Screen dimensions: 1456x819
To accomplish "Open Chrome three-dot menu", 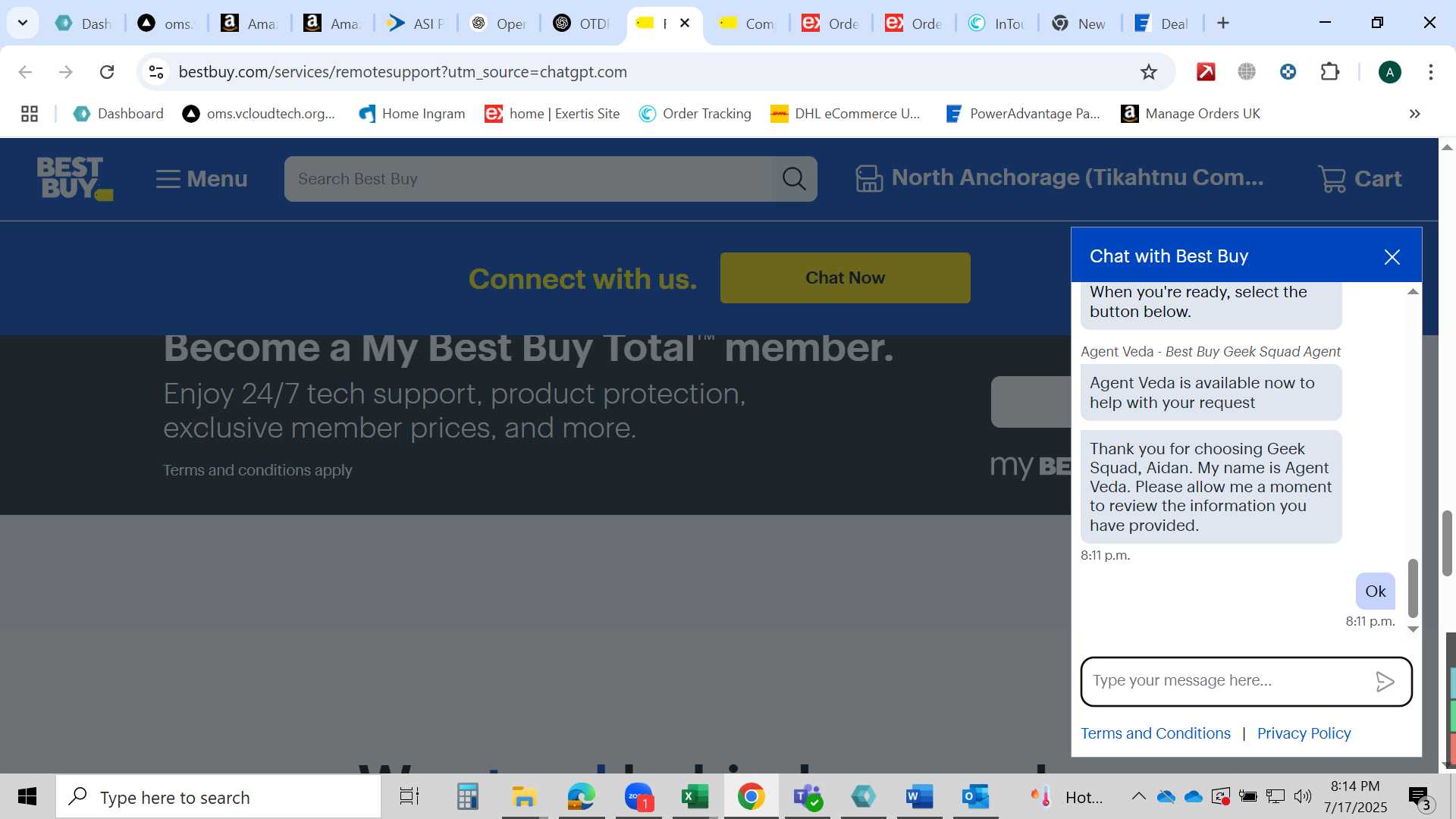I will pos(1430,72).
